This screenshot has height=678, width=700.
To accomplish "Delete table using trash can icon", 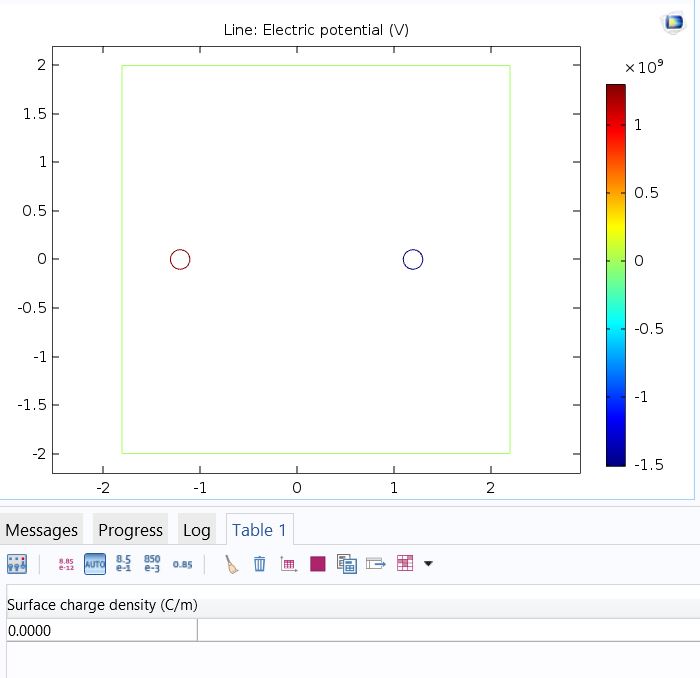I will (x=260, y=564).
